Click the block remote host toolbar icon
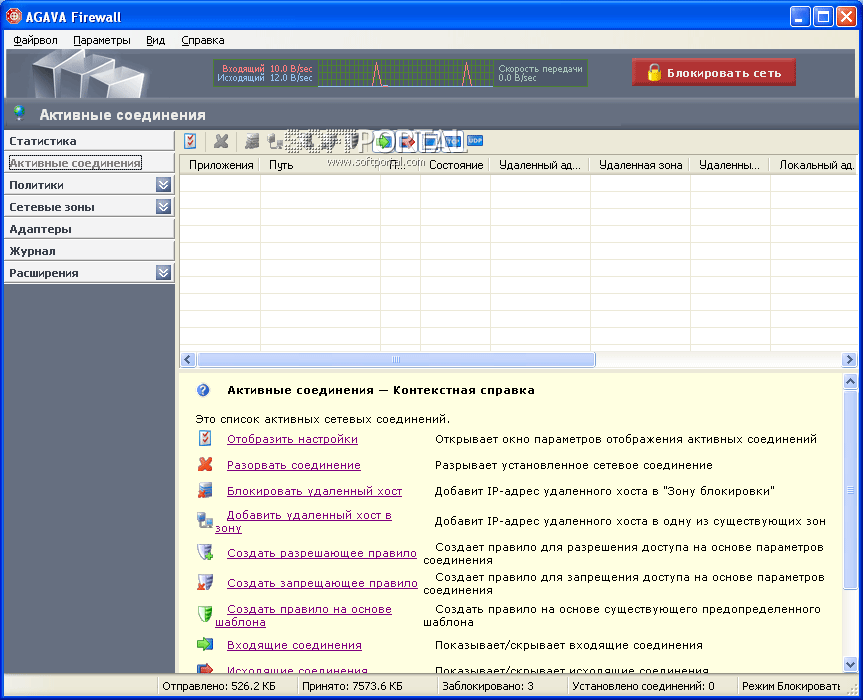863x700 pixels. [x=252, y=141]
